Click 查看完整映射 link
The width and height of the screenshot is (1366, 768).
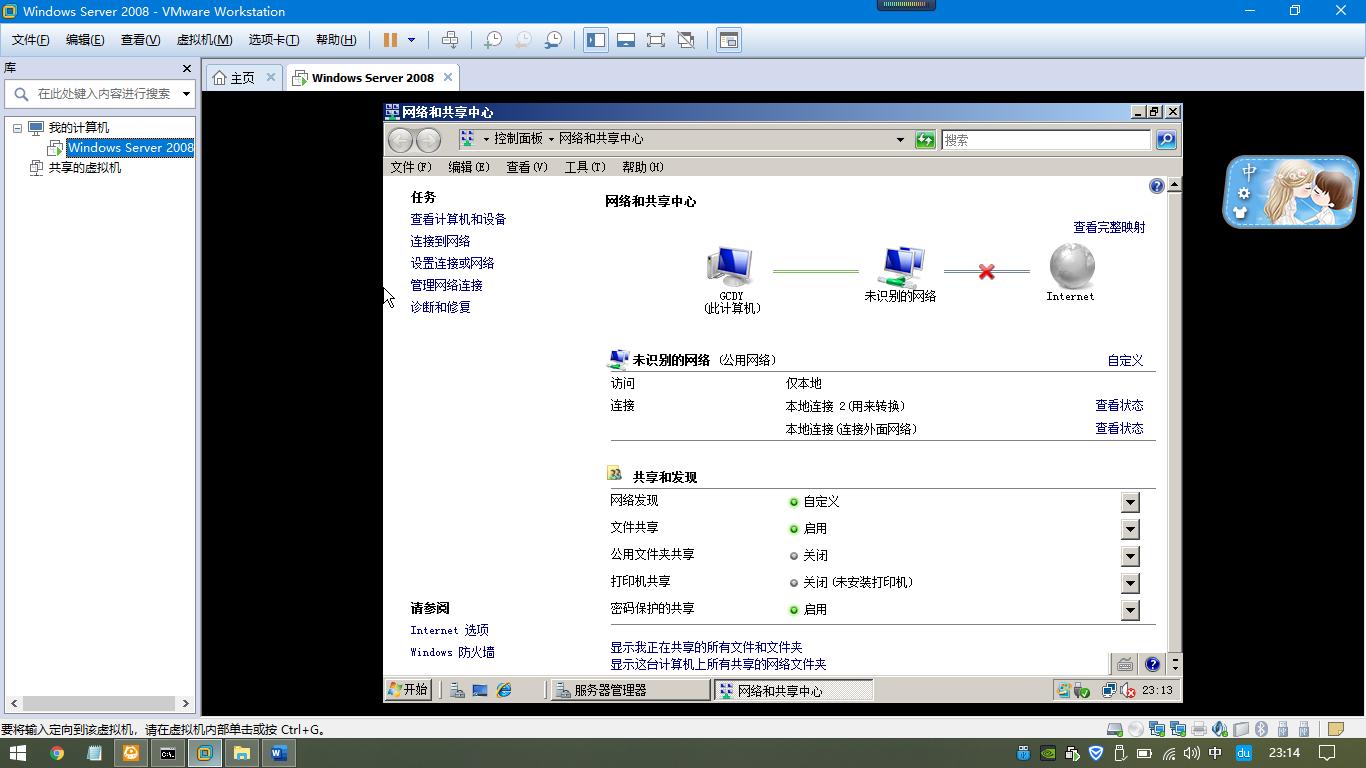coord(1109,227)
